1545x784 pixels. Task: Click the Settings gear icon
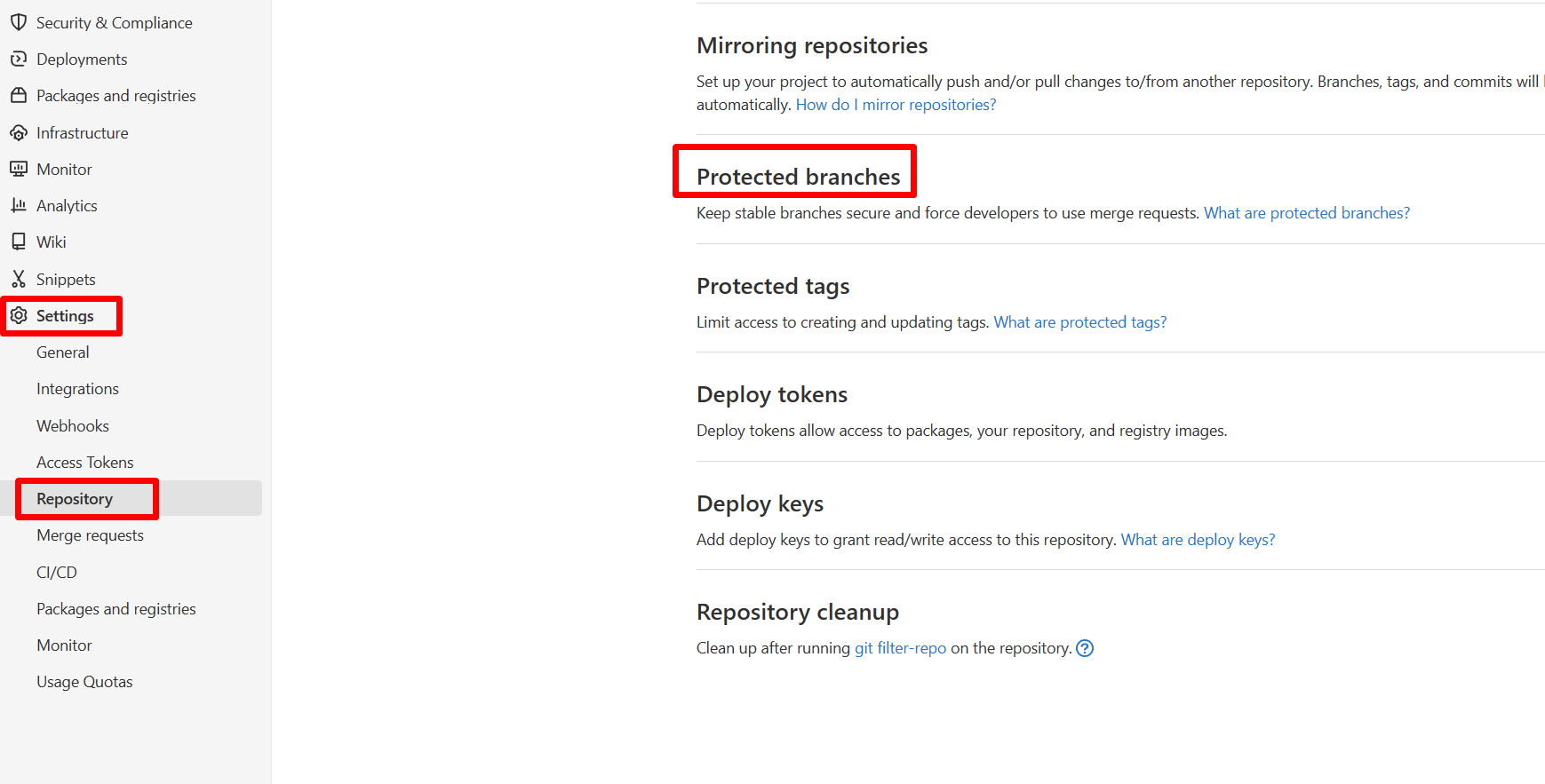(19, 315)
